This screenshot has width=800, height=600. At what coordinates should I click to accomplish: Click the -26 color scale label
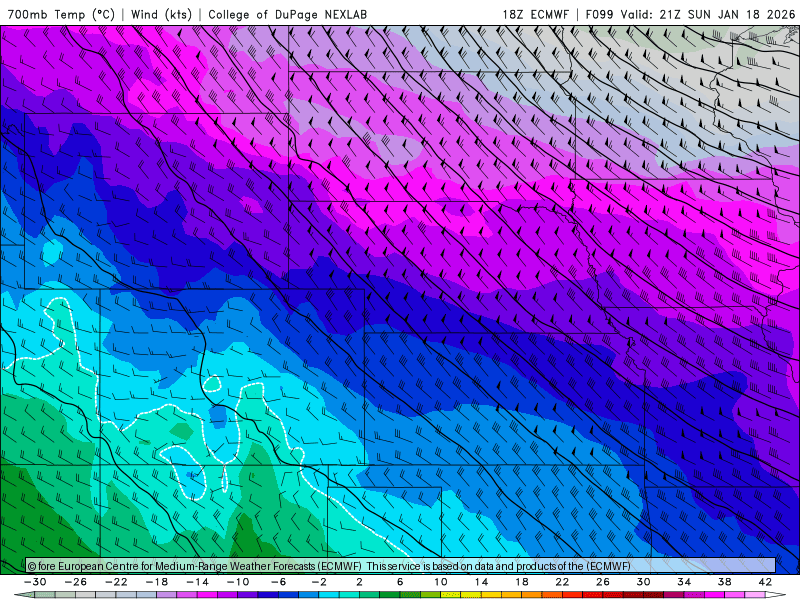tap(76, 582)
